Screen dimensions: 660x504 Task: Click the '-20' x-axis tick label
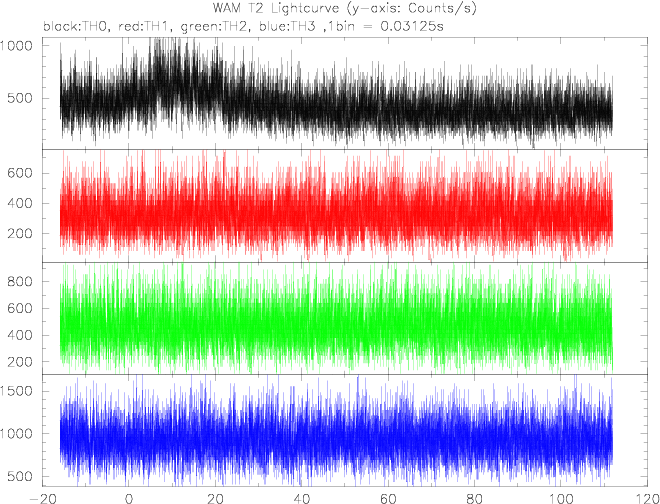click(42, 498)
